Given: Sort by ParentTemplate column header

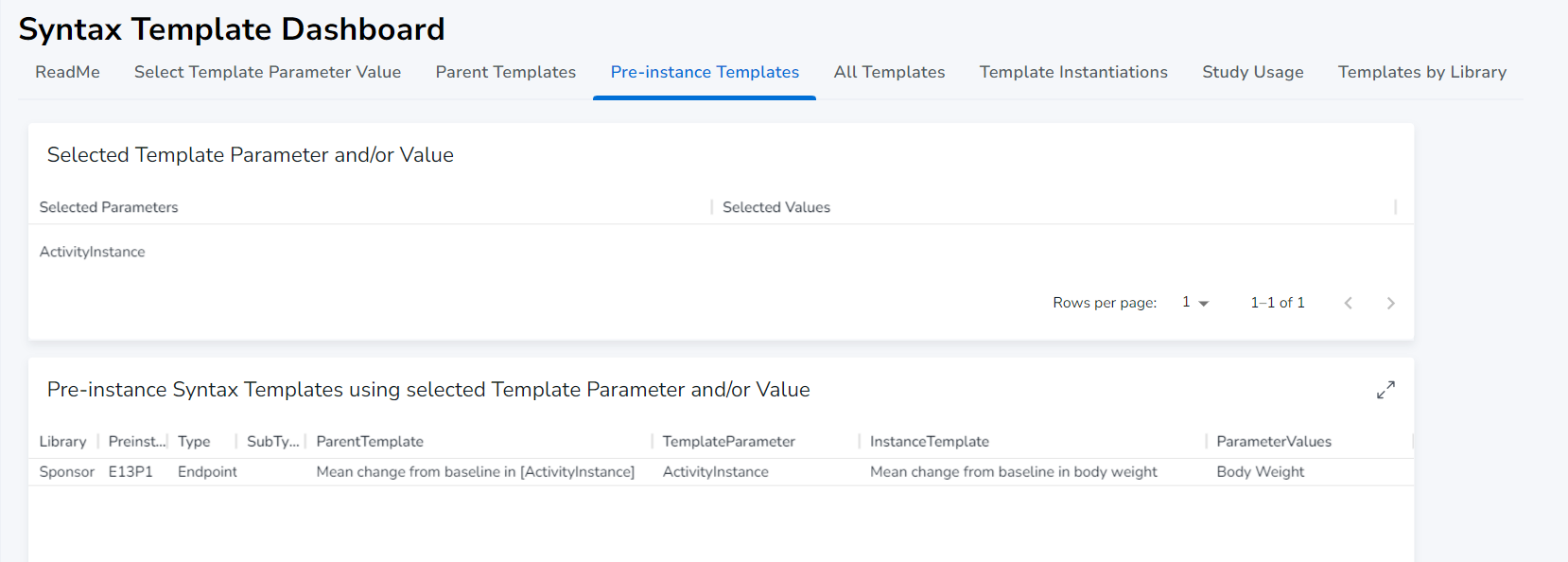Looking at the screenshot, I should tap(370, 442).
